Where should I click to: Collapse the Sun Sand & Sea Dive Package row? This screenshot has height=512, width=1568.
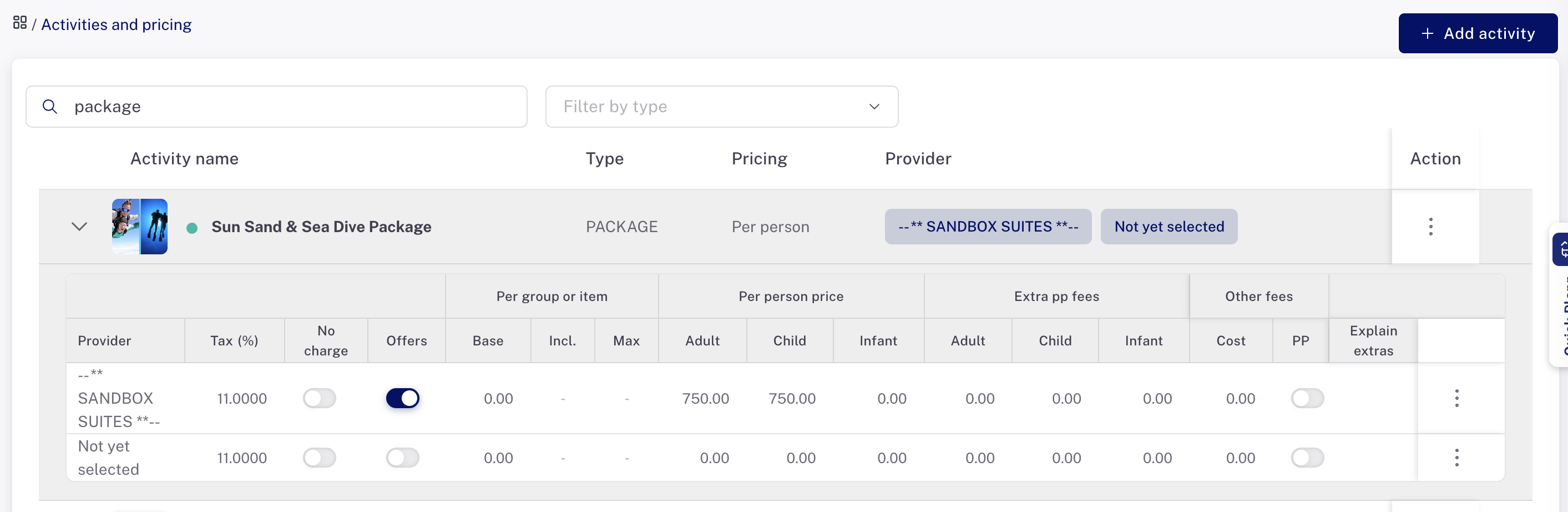pyautogui.click(x=79, y=227)
